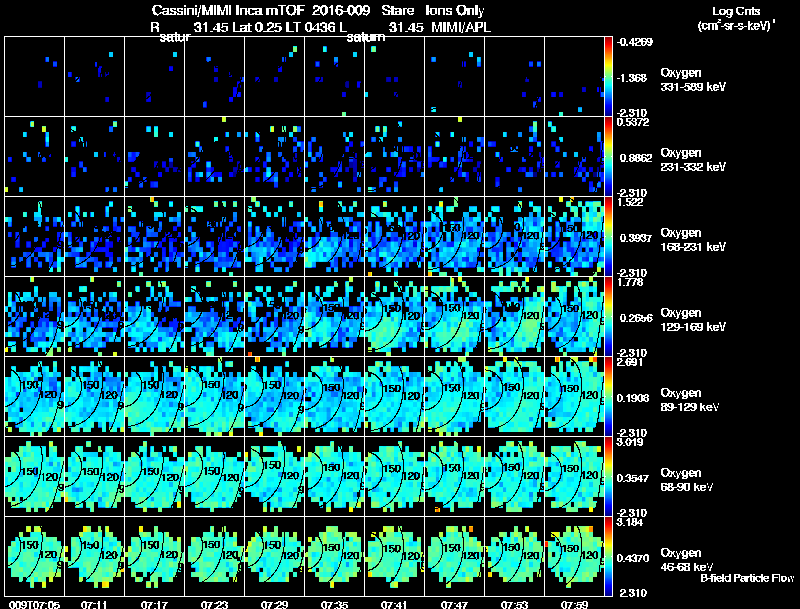Screen dimensions: 800x609
Task: Click the 07:35 time label
Action: click(334, 604)
